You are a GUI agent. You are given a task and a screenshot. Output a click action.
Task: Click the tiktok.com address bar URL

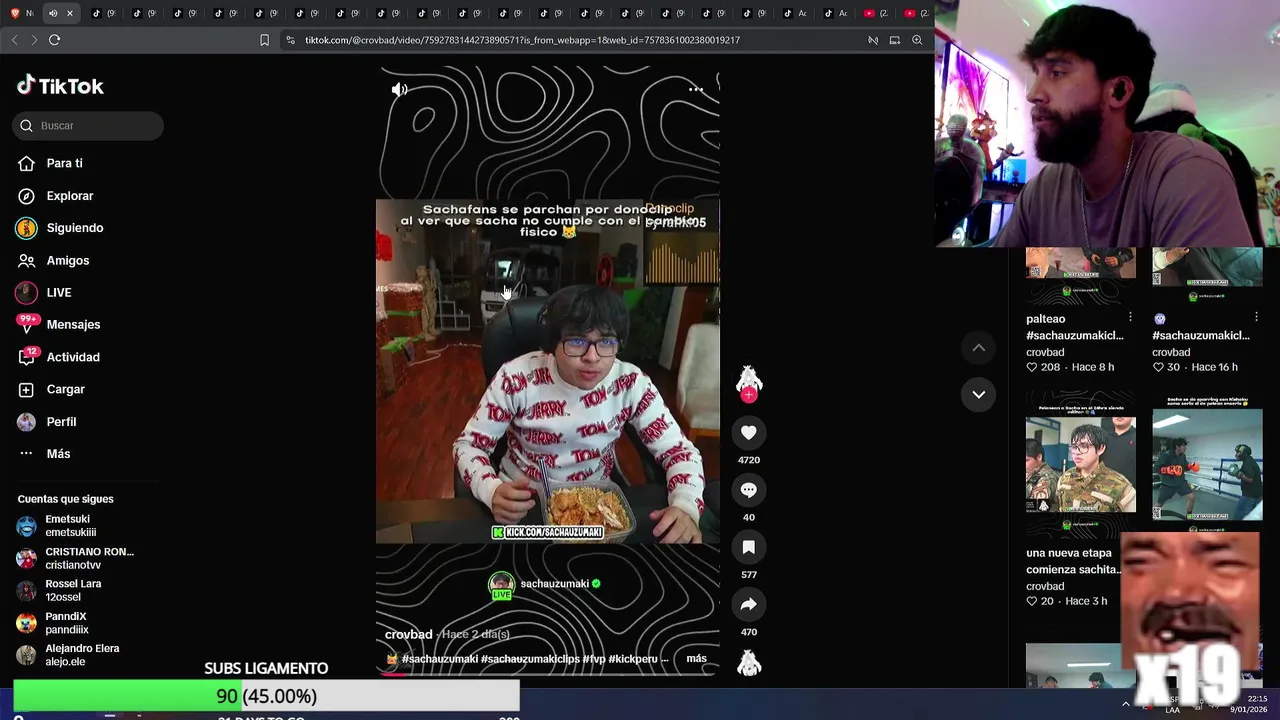522,40
